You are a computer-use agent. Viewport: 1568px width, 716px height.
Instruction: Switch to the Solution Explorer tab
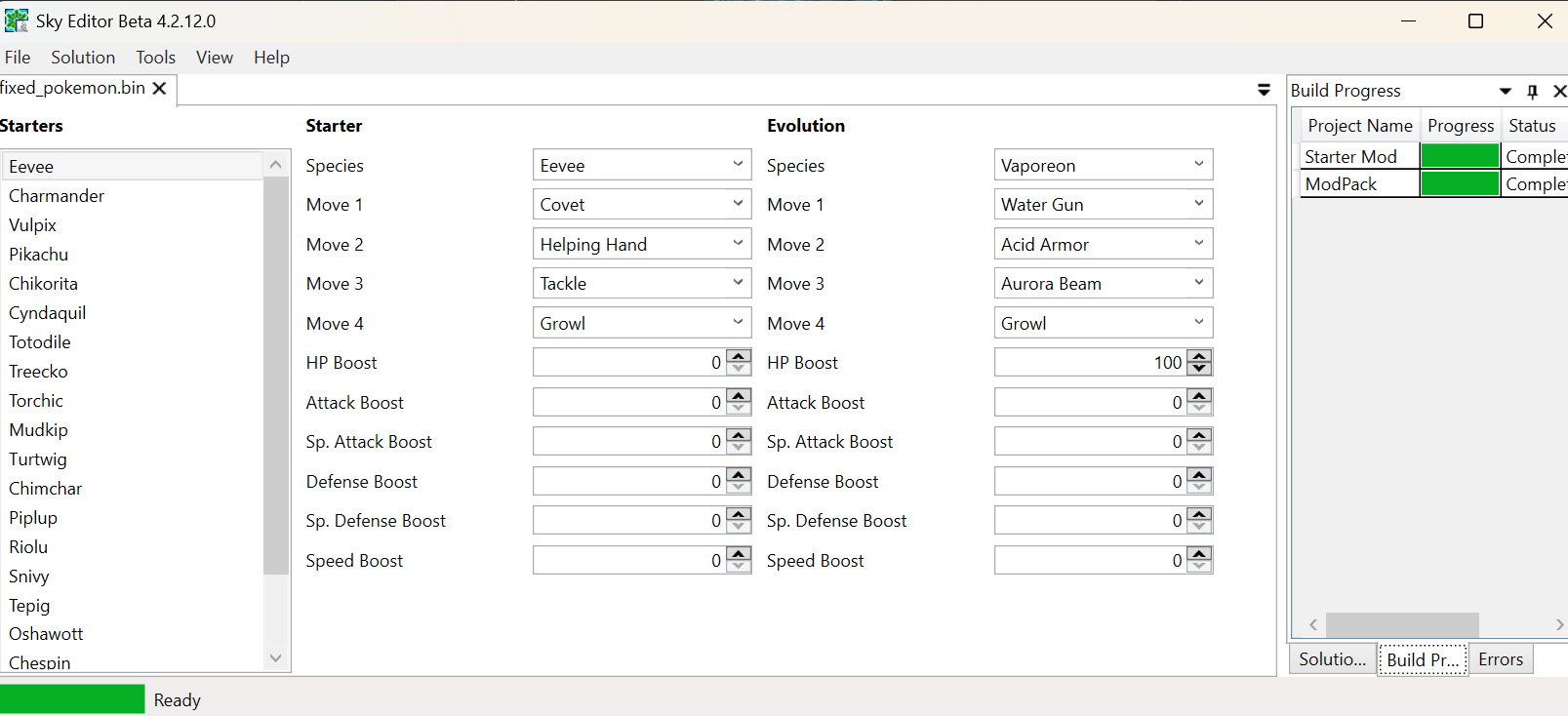click(1332, 659)
